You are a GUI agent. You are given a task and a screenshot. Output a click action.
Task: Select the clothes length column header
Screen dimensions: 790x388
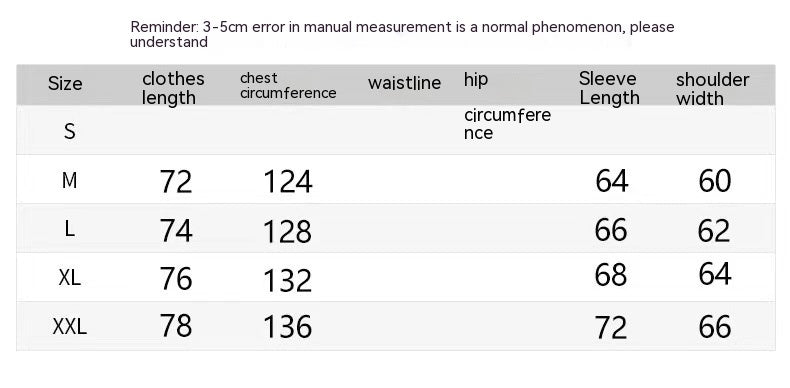pos(173,88)
